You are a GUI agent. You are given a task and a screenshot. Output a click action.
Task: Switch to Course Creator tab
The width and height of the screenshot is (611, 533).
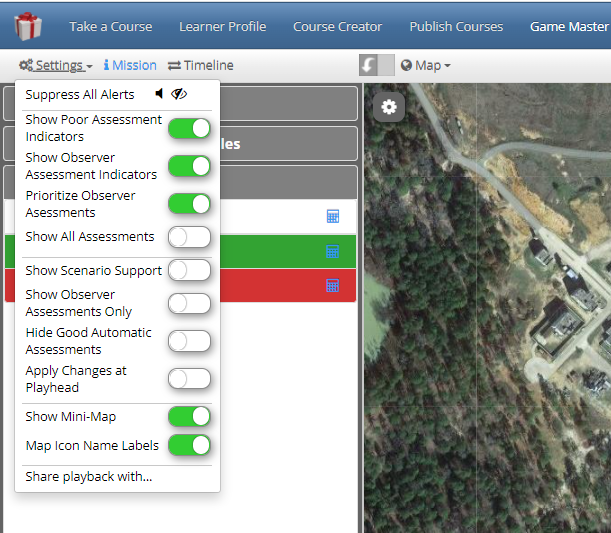pyautogui.click(x=337, y=26)
